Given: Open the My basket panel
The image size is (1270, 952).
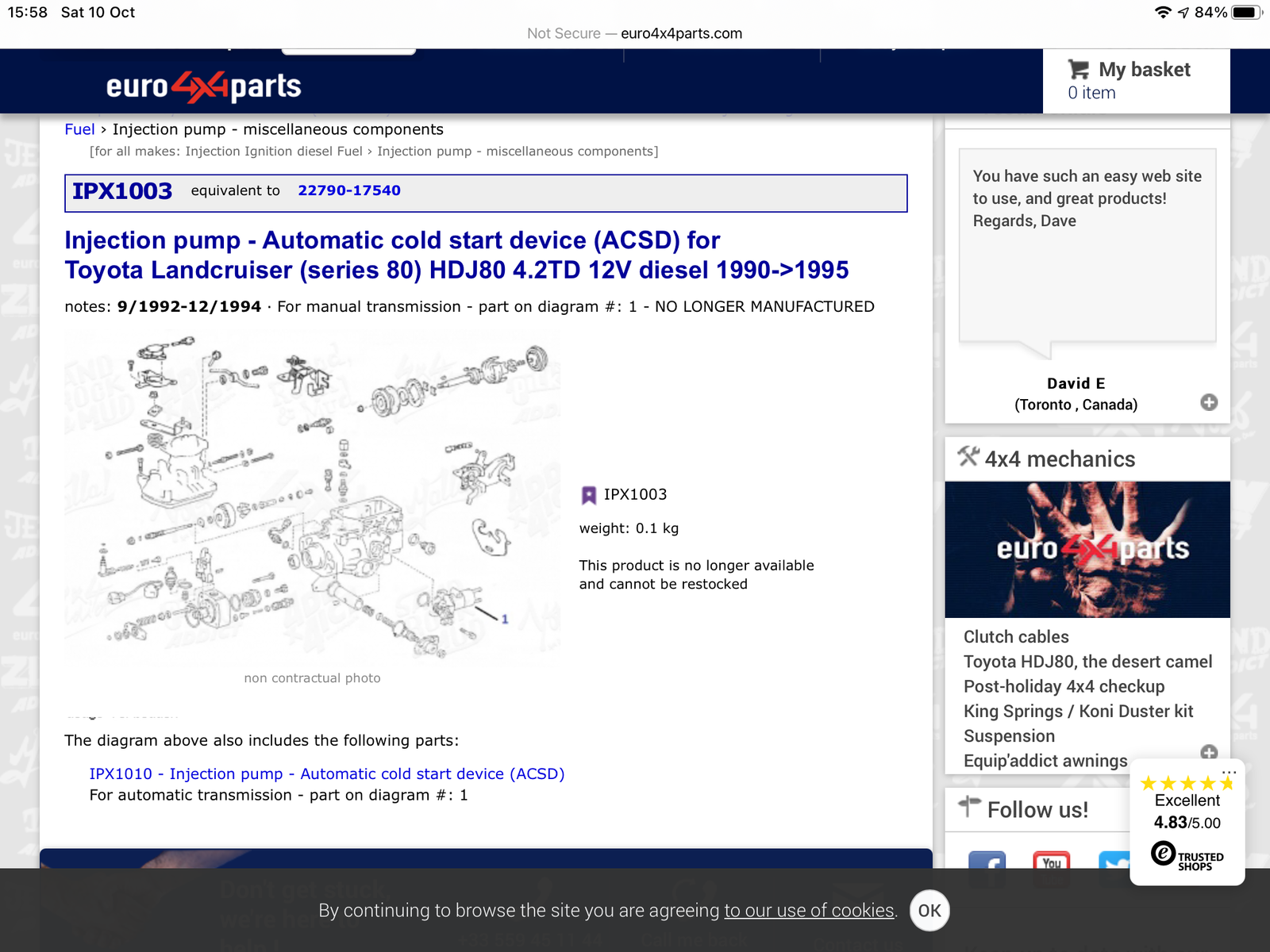Looking at the screenshot, I should [1136, 81].
